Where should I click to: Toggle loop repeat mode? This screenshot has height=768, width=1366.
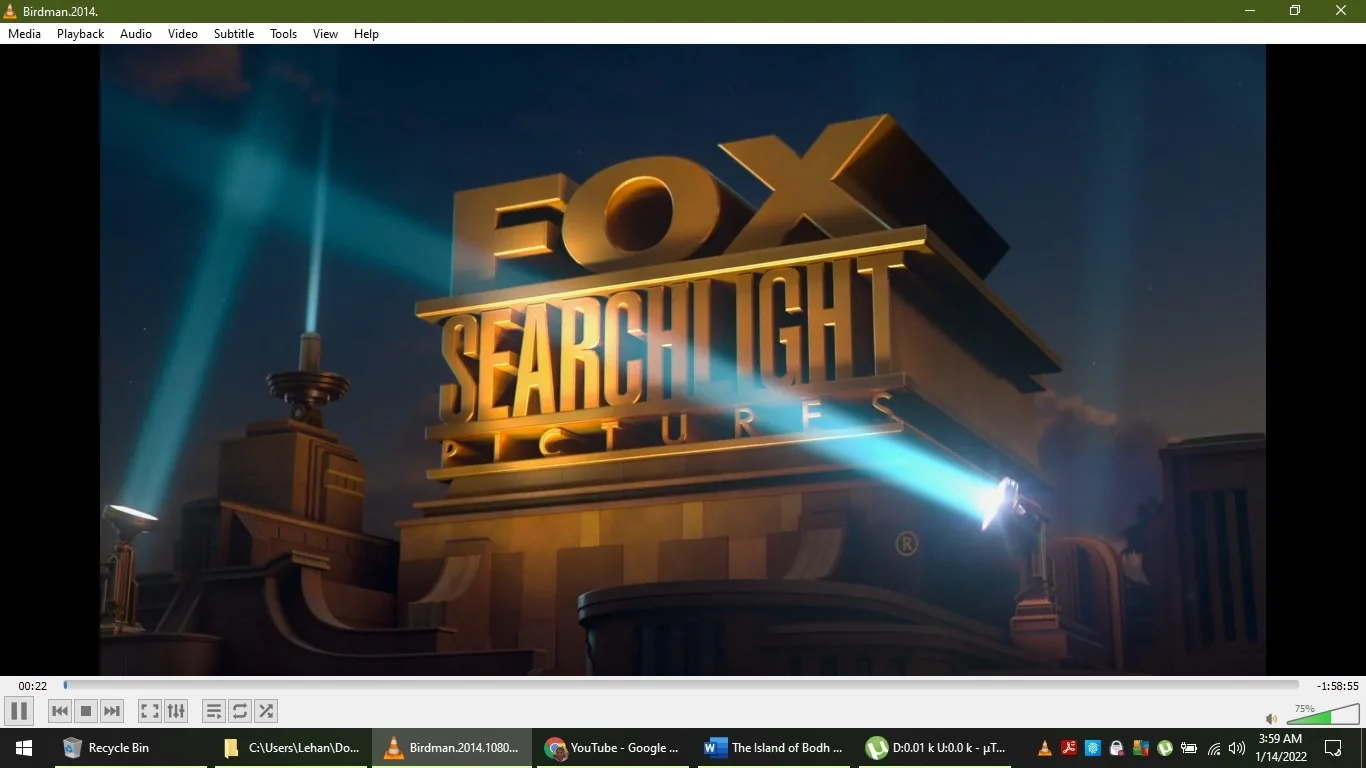240,711
